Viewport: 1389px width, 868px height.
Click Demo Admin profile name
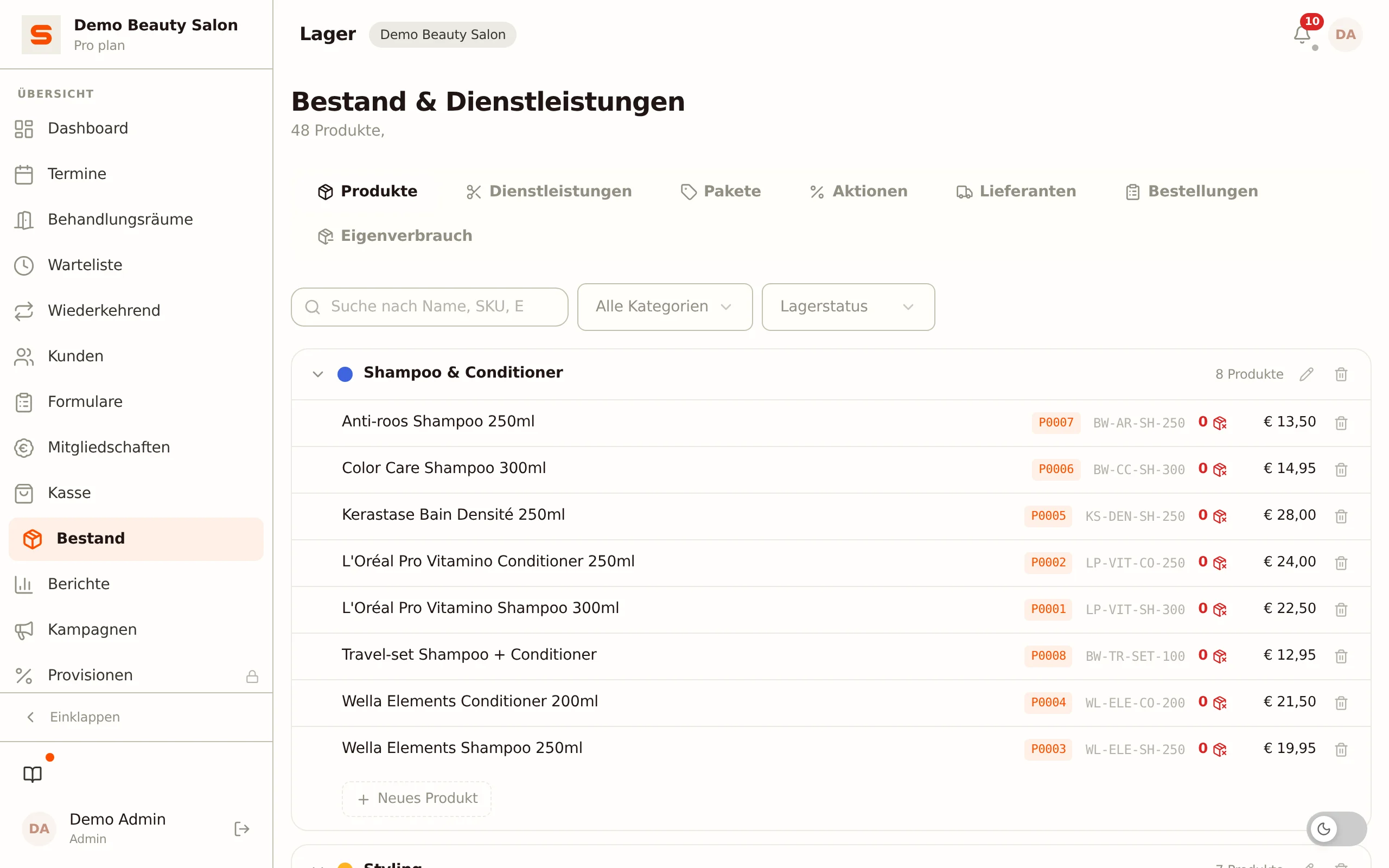click(118, 819)
